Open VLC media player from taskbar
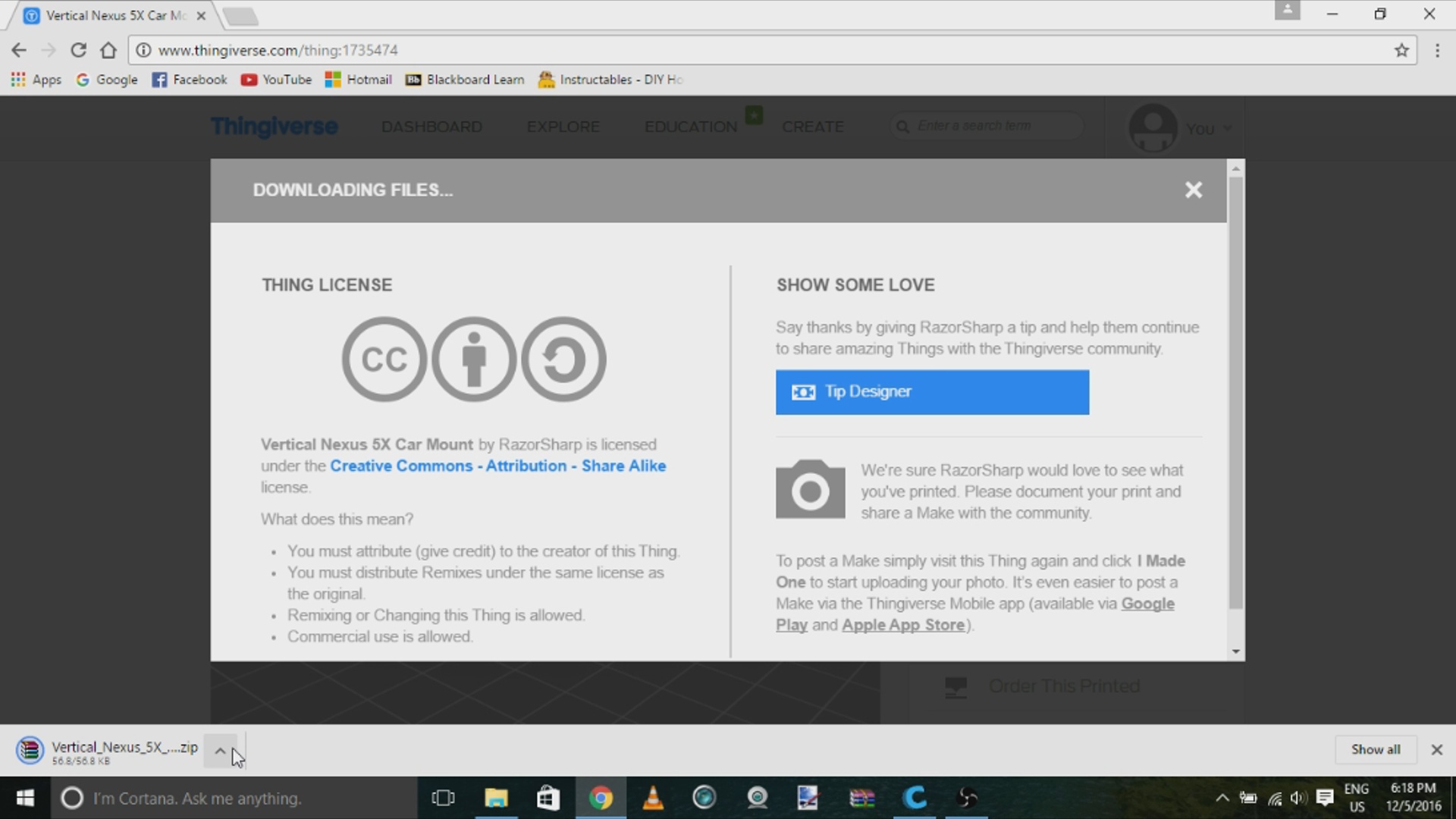The height and width of the screenshot is (819, 1456). point(652,798)
